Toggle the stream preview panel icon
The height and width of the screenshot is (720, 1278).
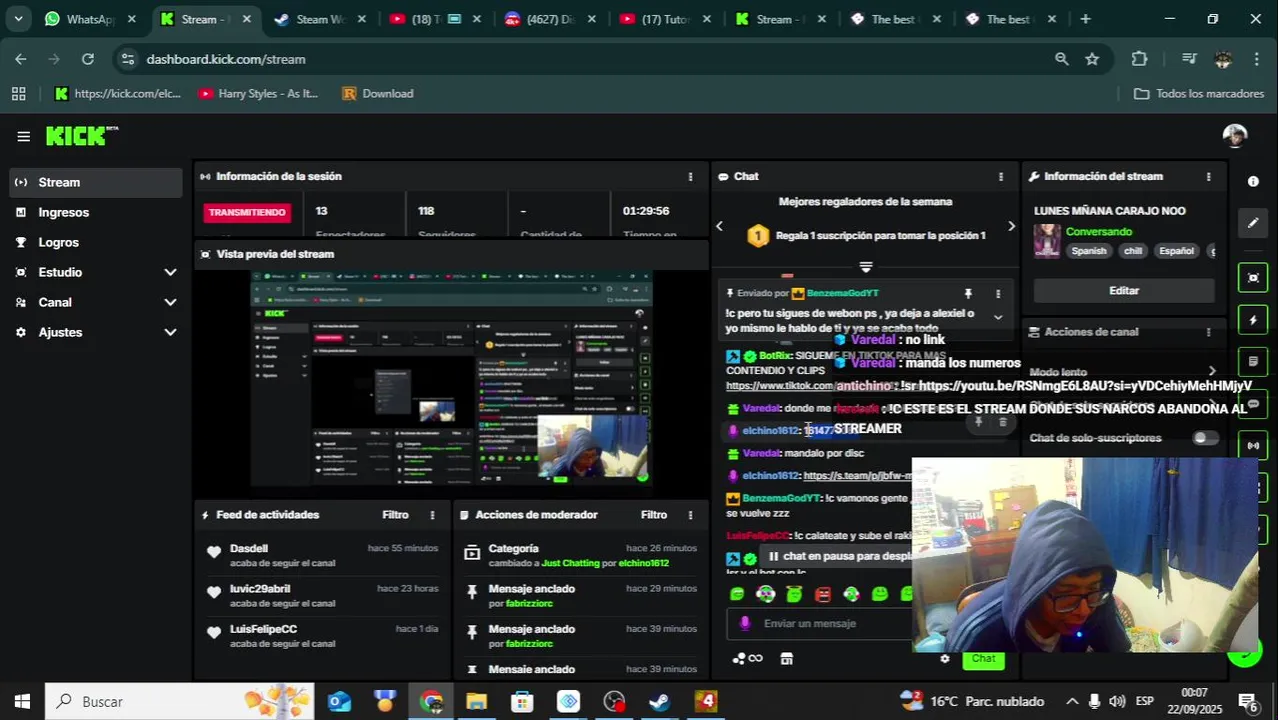coord(1253,278)
